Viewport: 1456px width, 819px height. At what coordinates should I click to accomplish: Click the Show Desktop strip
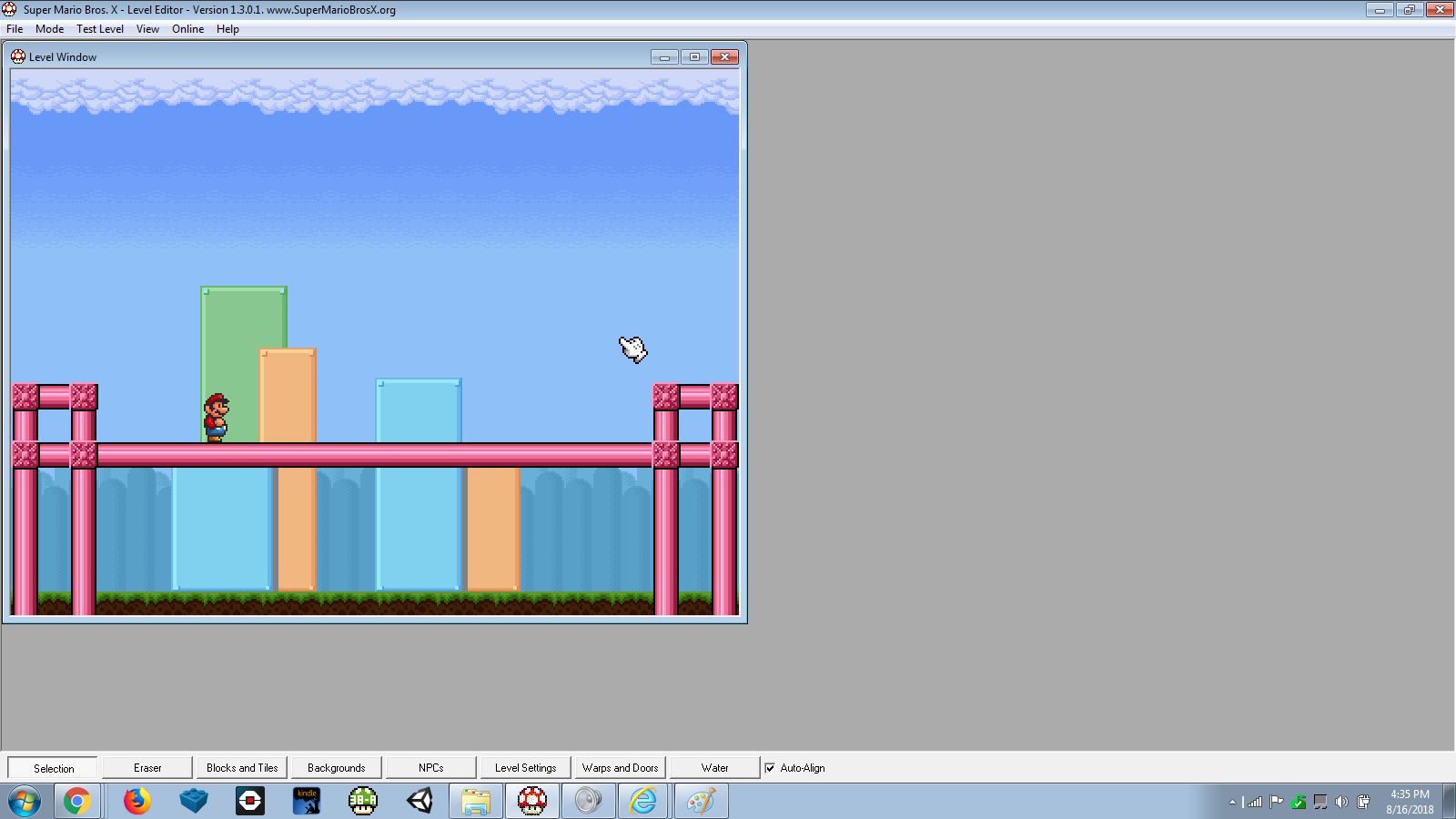tap(1449, 802)
